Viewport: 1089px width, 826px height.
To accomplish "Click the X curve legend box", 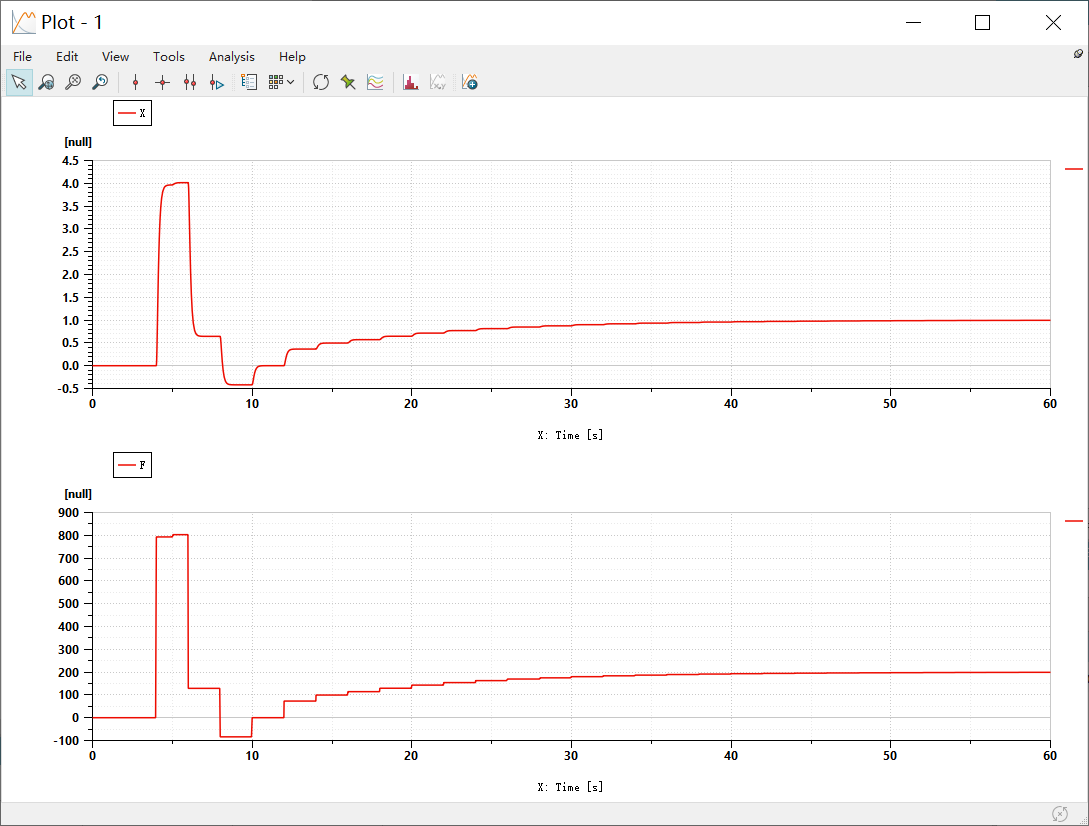I will [132, 113].
